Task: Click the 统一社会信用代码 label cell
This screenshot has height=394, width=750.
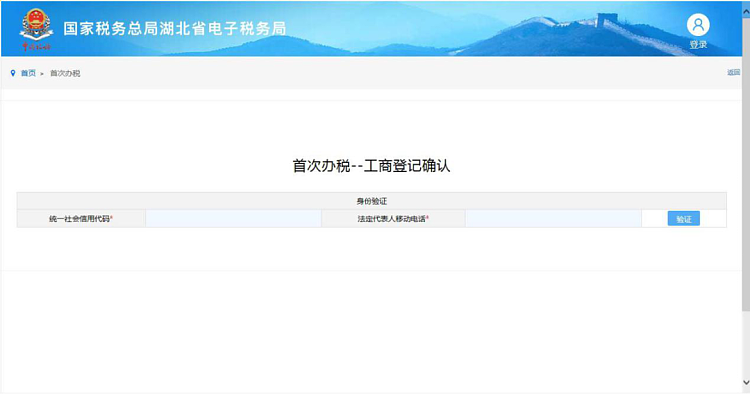Action: [x=81, y=219]
